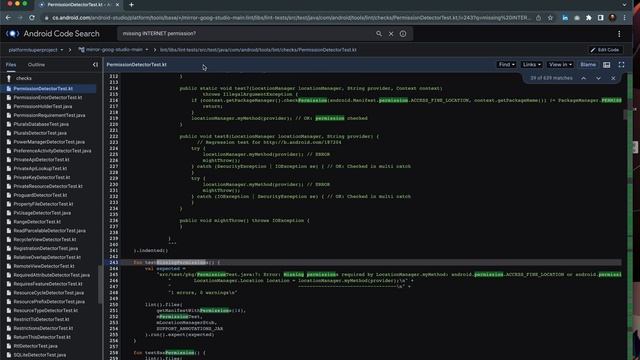
Task: Open the Find dropdown menu
Action: tap(507, 65)
